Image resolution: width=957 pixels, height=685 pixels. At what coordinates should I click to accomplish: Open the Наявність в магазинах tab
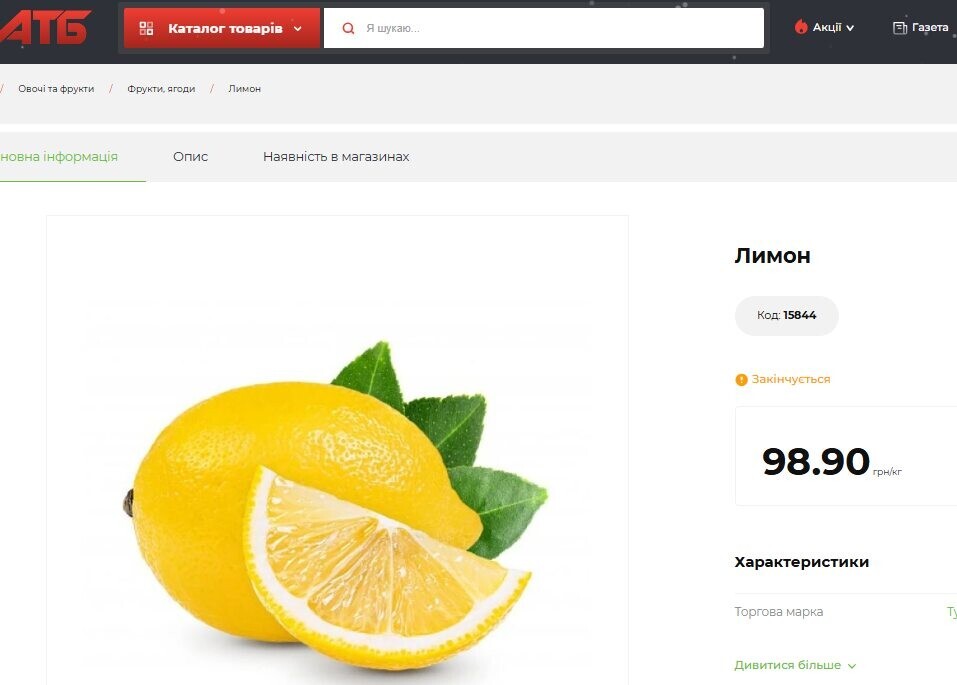336,157
